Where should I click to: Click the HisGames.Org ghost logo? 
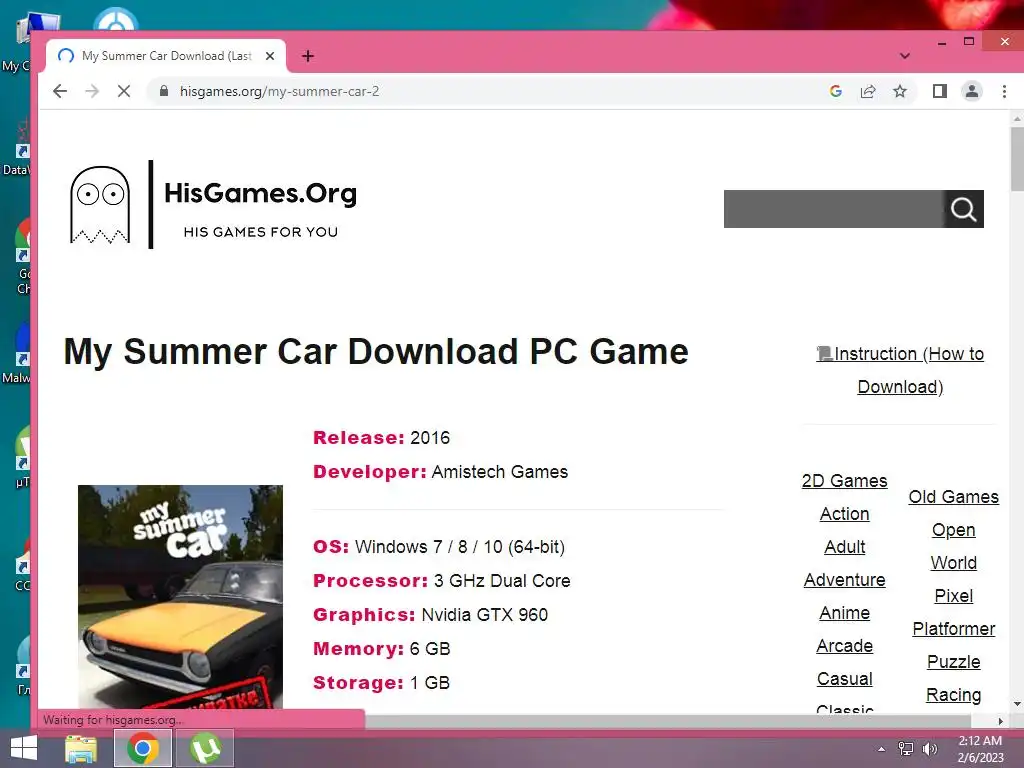tap(100, 204)
